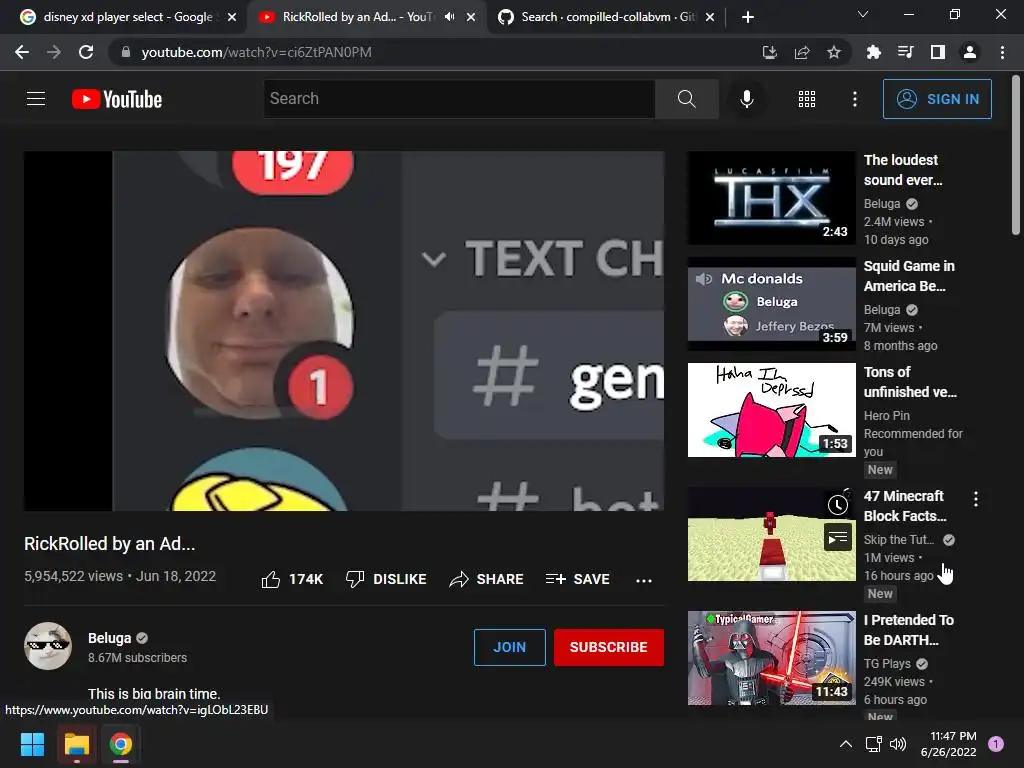This screenshot has height=768, width=1024.
Task: Click the Mc donalds Discord thumbnail
Action: click(x=771, y=304)
